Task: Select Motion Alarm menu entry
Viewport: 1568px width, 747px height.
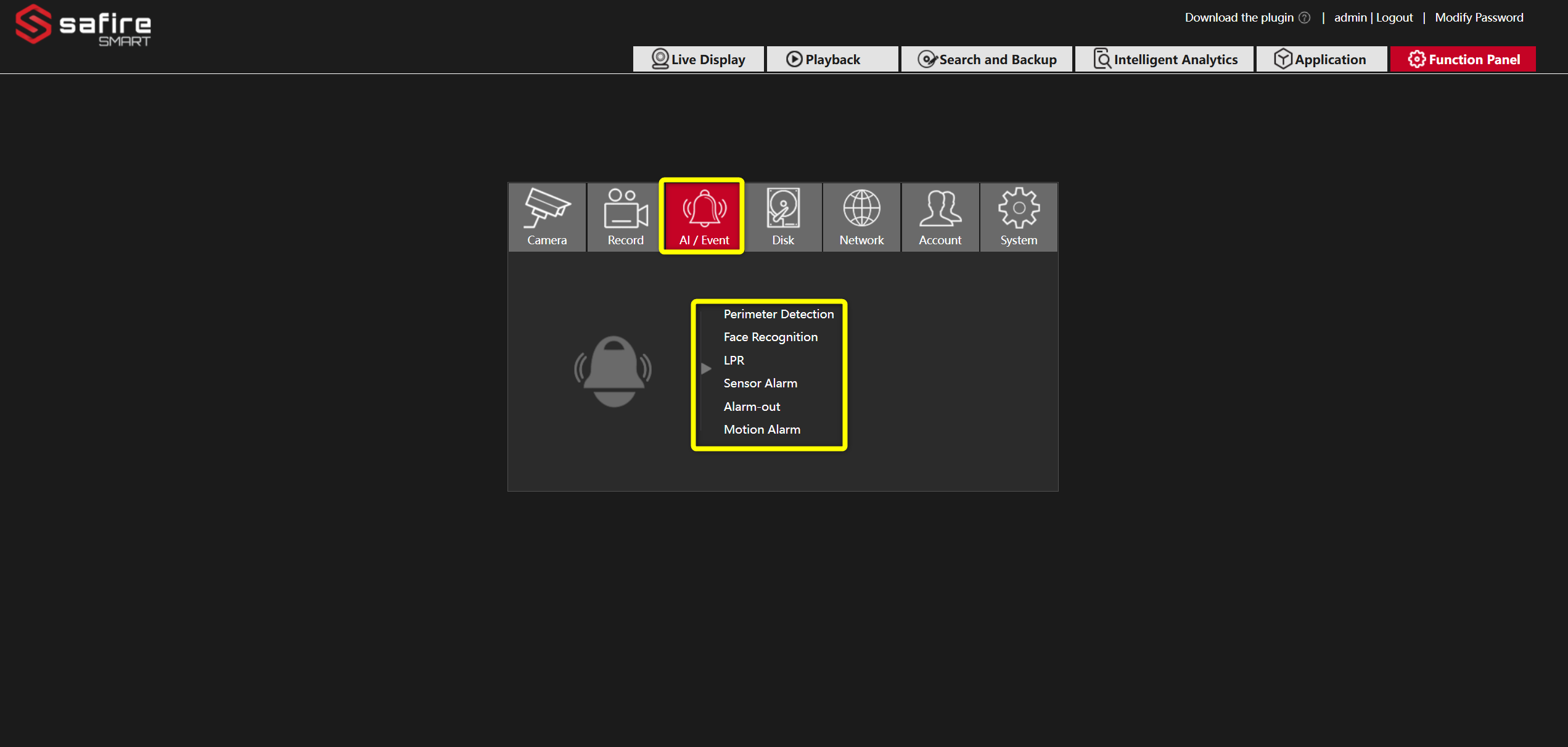Action: (761, 430)
